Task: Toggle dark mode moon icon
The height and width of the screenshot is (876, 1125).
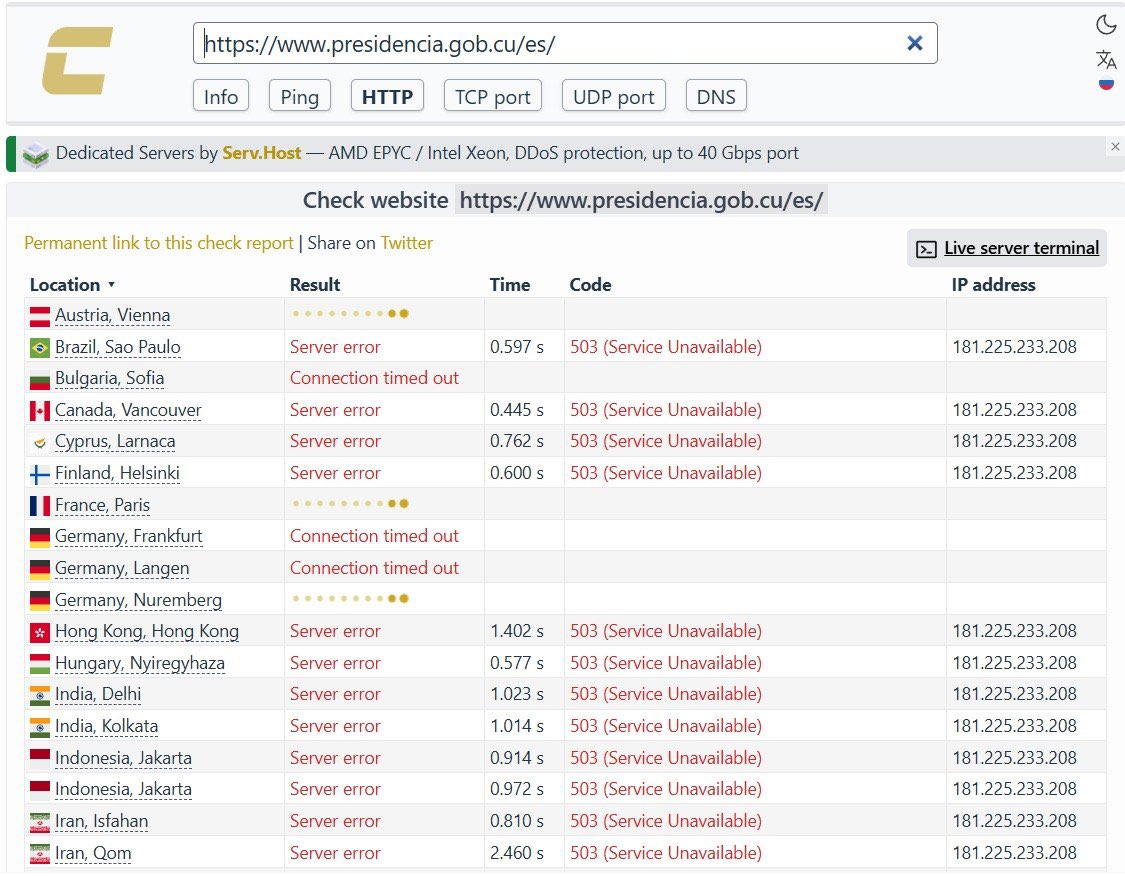Action: 1106,25
